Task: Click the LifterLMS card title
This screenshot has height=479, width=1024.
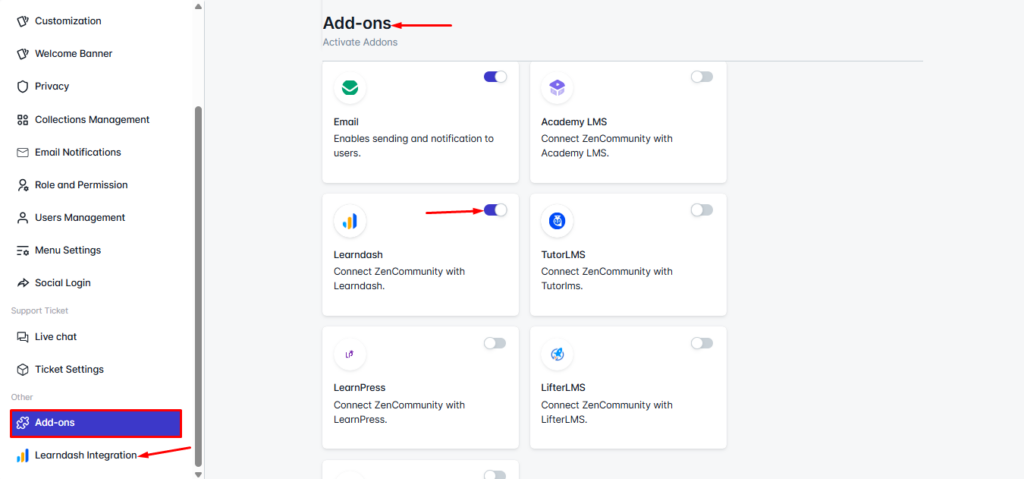Action: [563, 388]
